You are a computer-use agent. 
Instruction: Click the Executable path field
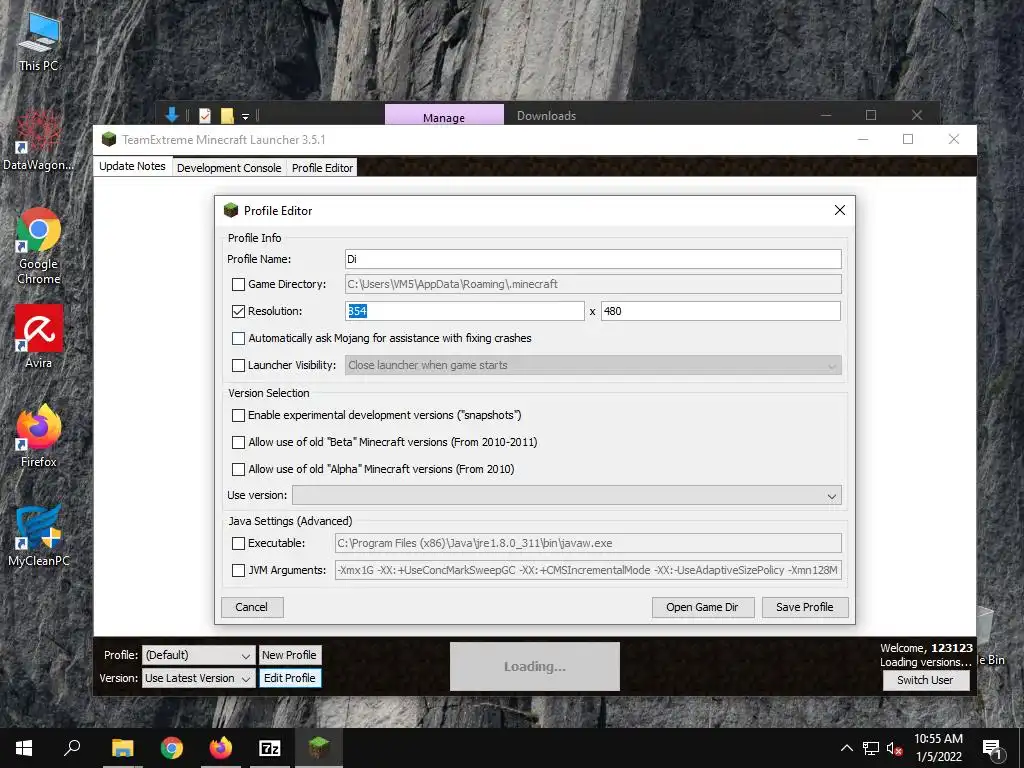[588, 543]
